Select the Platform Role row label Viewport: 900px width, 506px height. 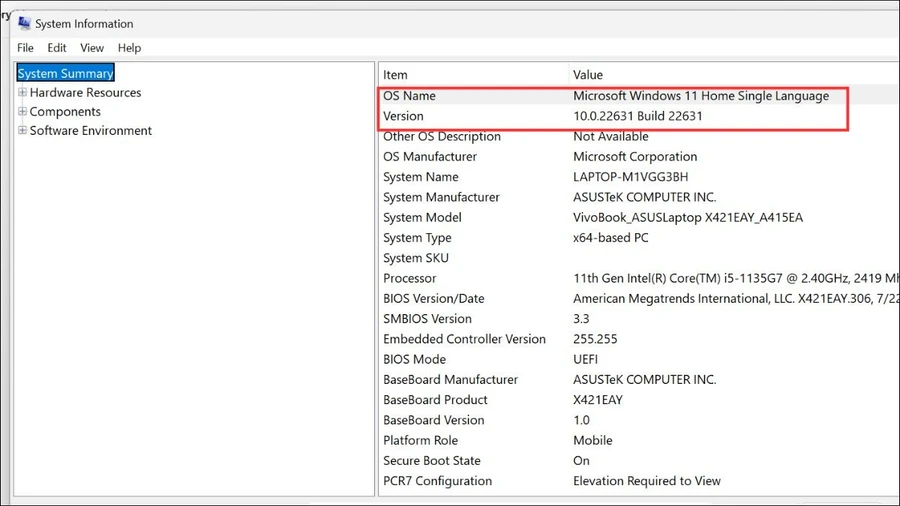pos(421,441)
